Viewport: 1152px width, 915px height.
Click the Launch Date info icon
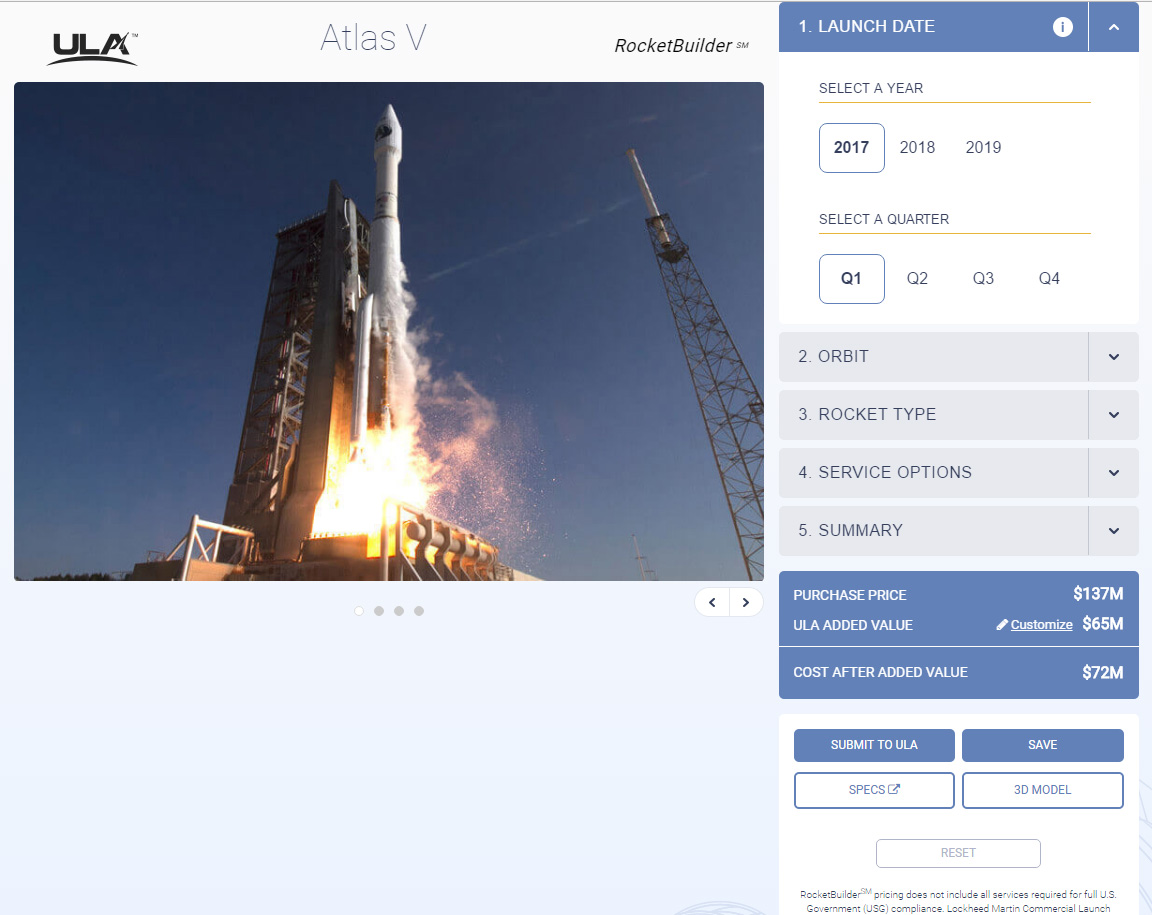click(x=1062, y=27)
